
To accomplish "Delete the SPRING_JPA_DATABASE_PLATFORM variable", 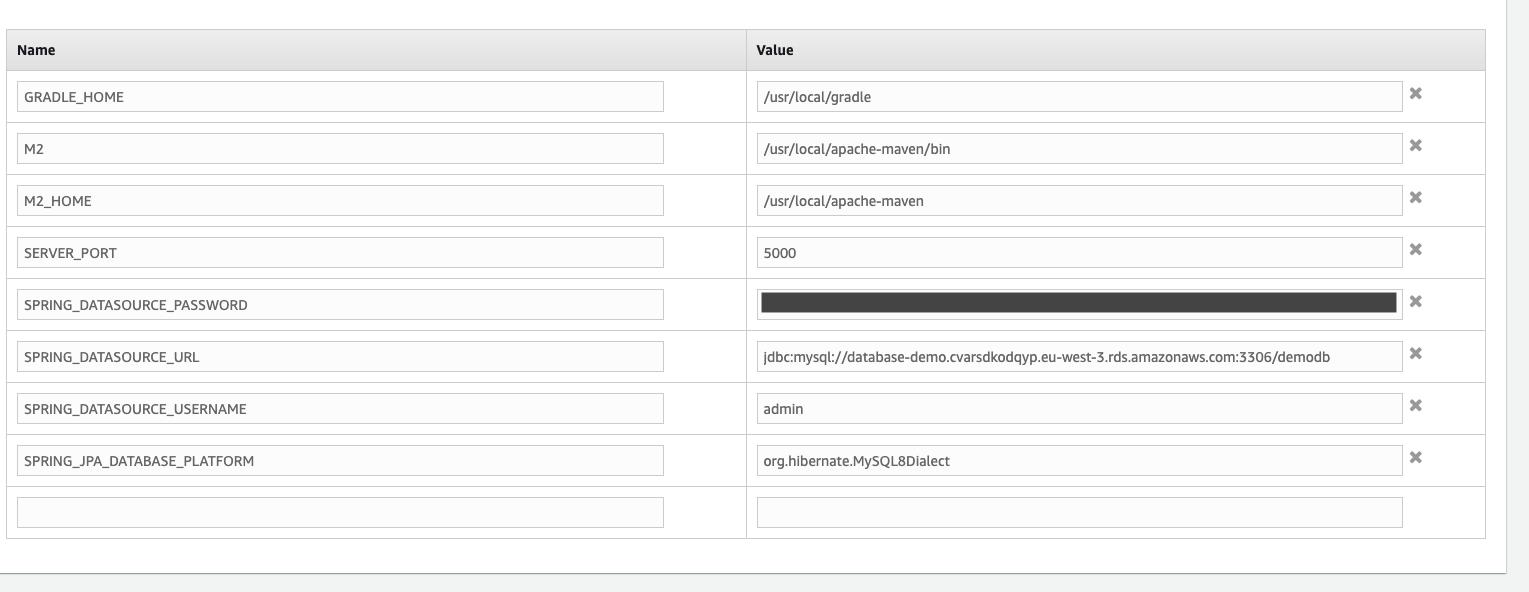I will [1415, 458].
